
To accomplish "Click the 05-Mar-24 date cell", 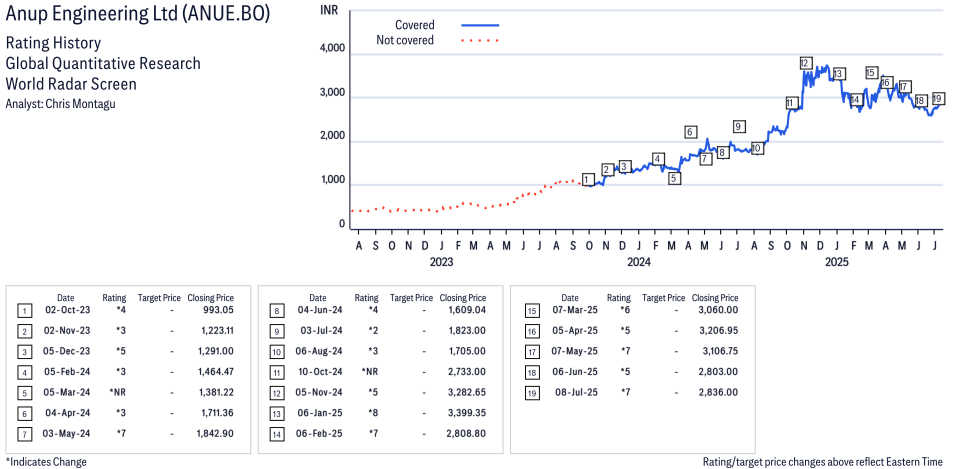I will tap(66, 392).
